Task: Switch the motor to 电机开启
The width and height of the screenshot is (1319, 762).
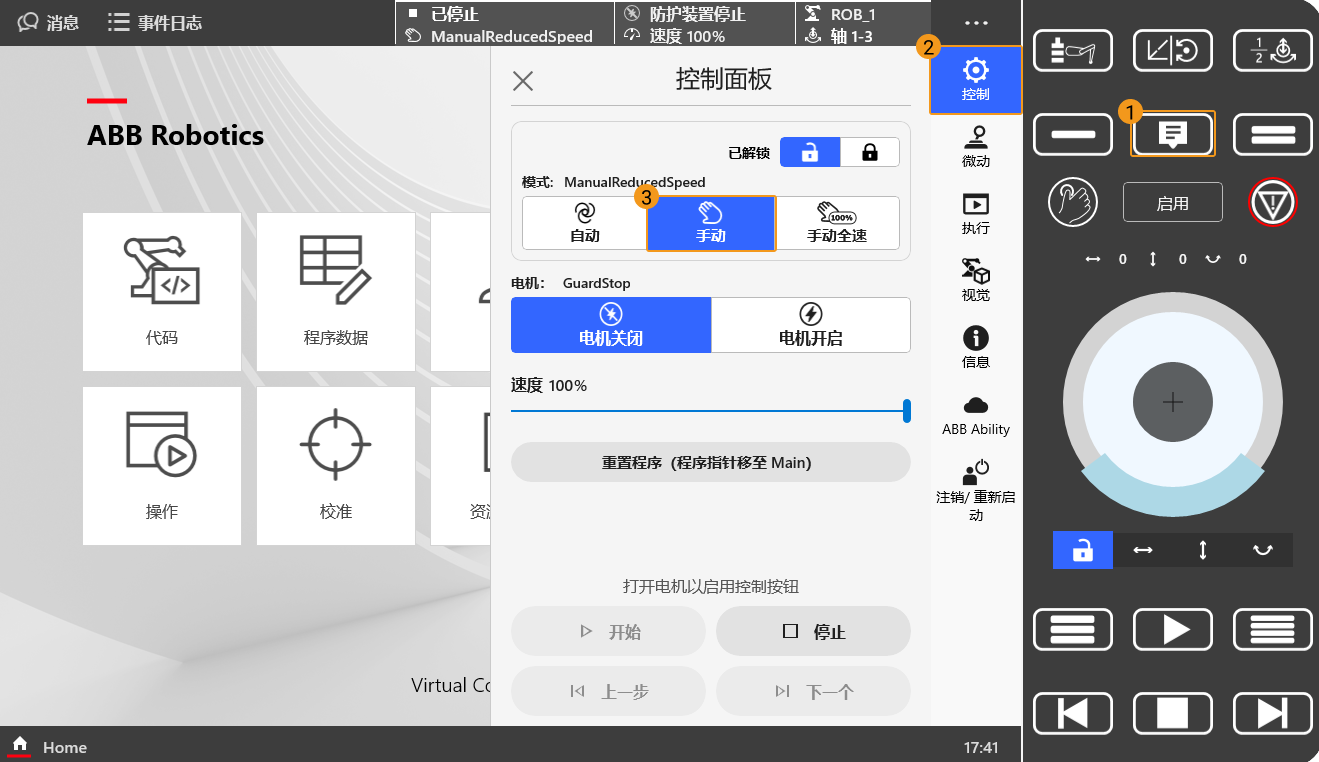Action: click(x=810, y=325)
